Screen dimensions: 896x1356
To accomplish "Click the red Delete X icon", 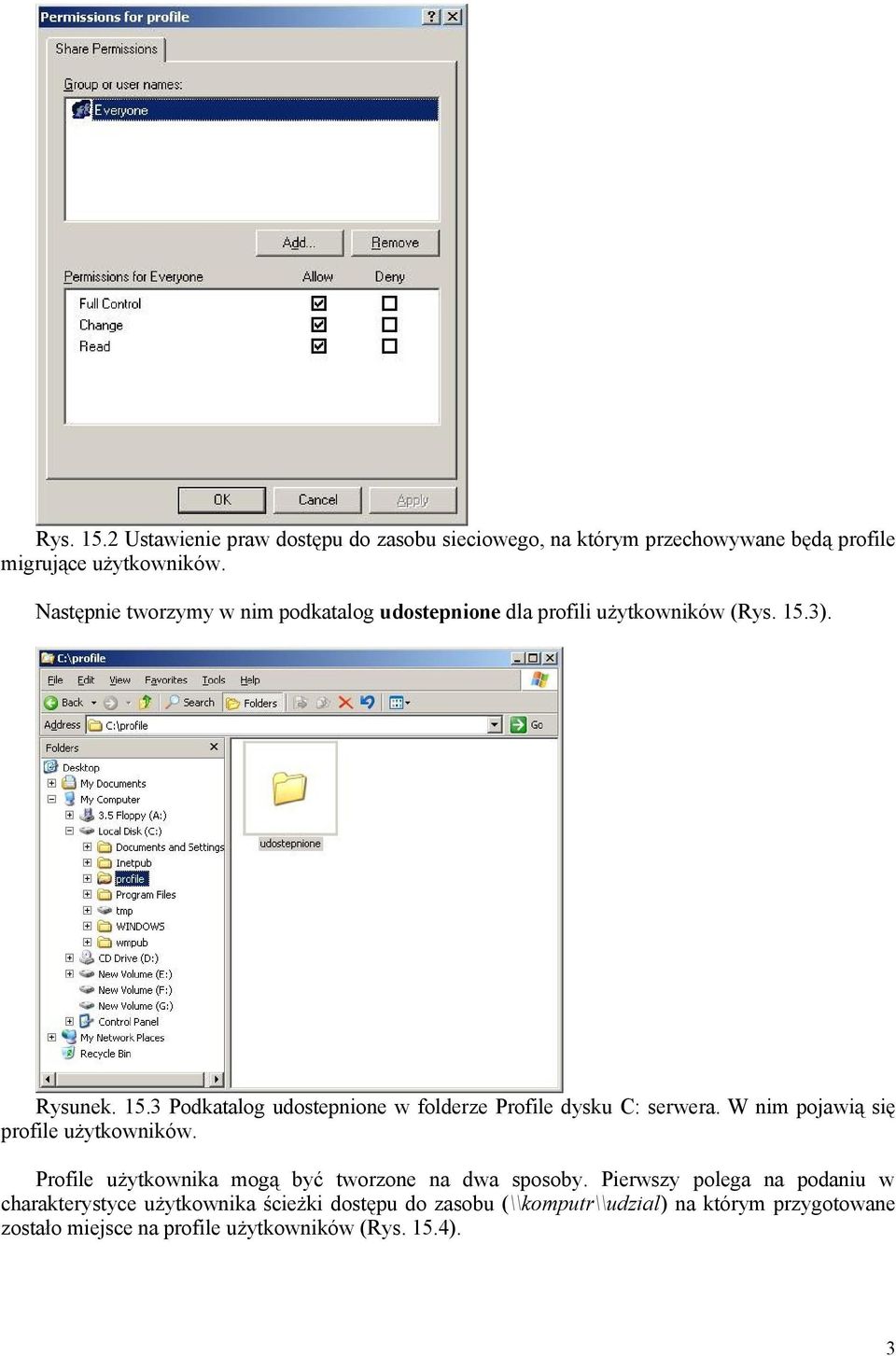I will coord(345,703).
